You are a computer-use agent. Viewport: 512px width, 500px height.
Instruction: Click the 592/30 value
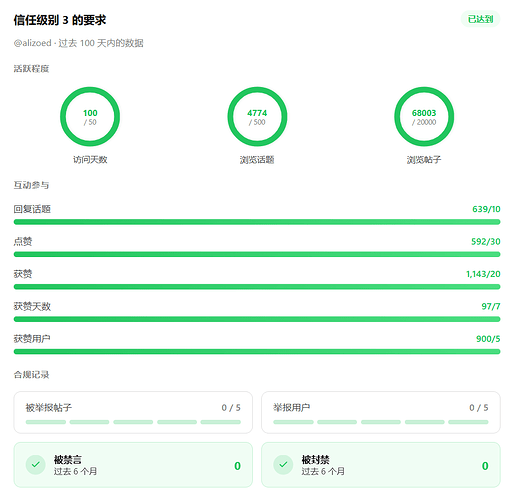click(486, 241)
